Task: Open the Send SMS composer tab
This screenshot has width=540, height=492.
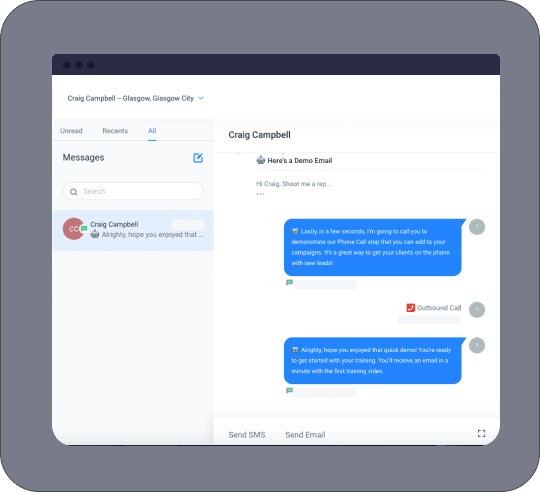Action: pos(247,435)
